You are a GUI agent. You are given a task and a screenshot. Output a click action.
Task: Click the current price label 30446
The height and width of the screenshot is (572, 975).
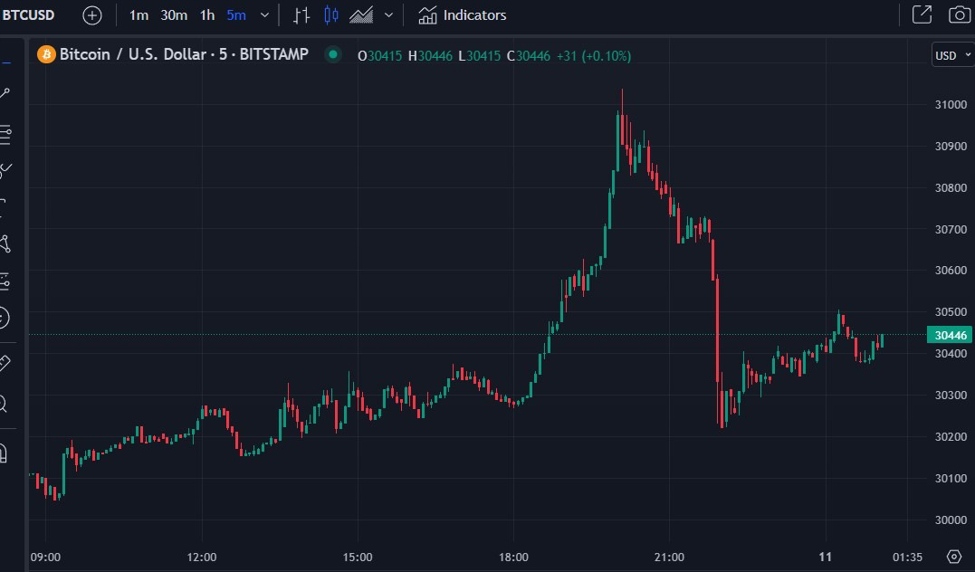click(x=950, y=335)
